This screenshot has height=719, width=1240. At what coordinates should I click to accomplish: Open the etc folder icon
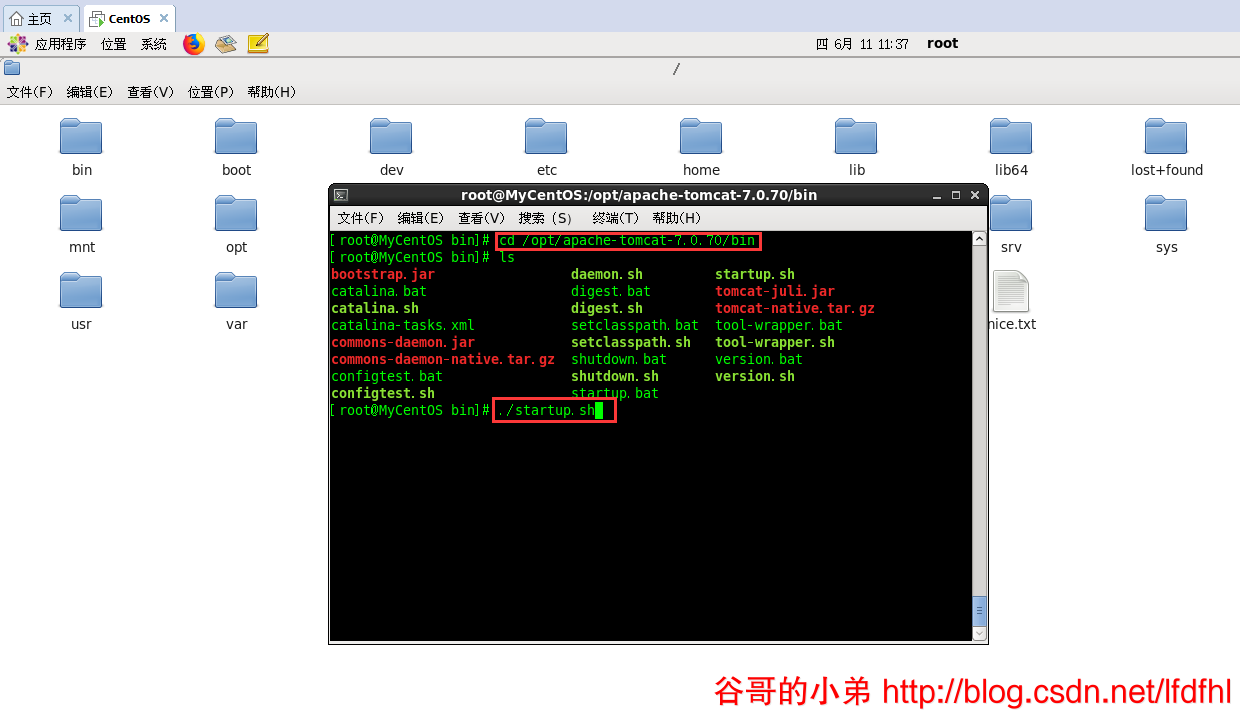[546, 136]
